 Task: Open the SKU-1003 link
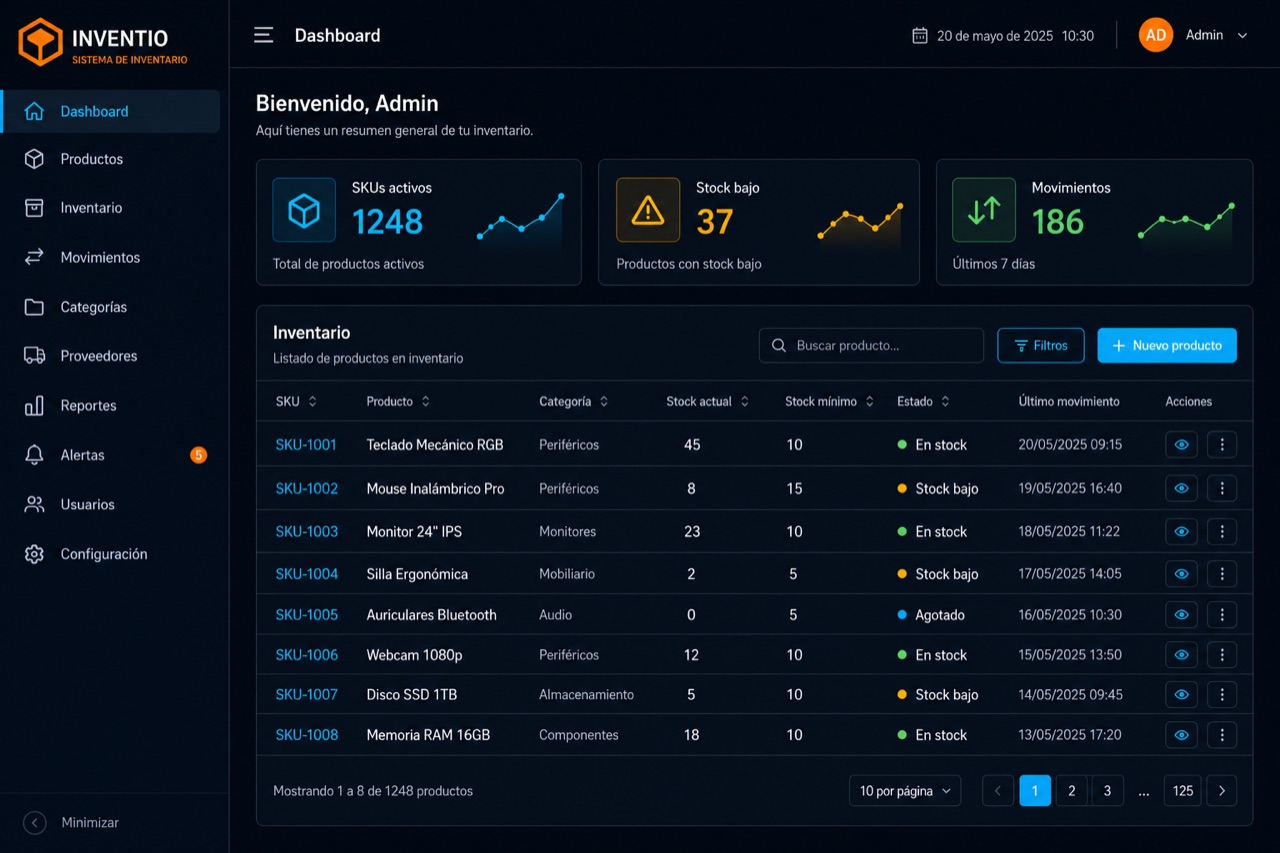306,531
